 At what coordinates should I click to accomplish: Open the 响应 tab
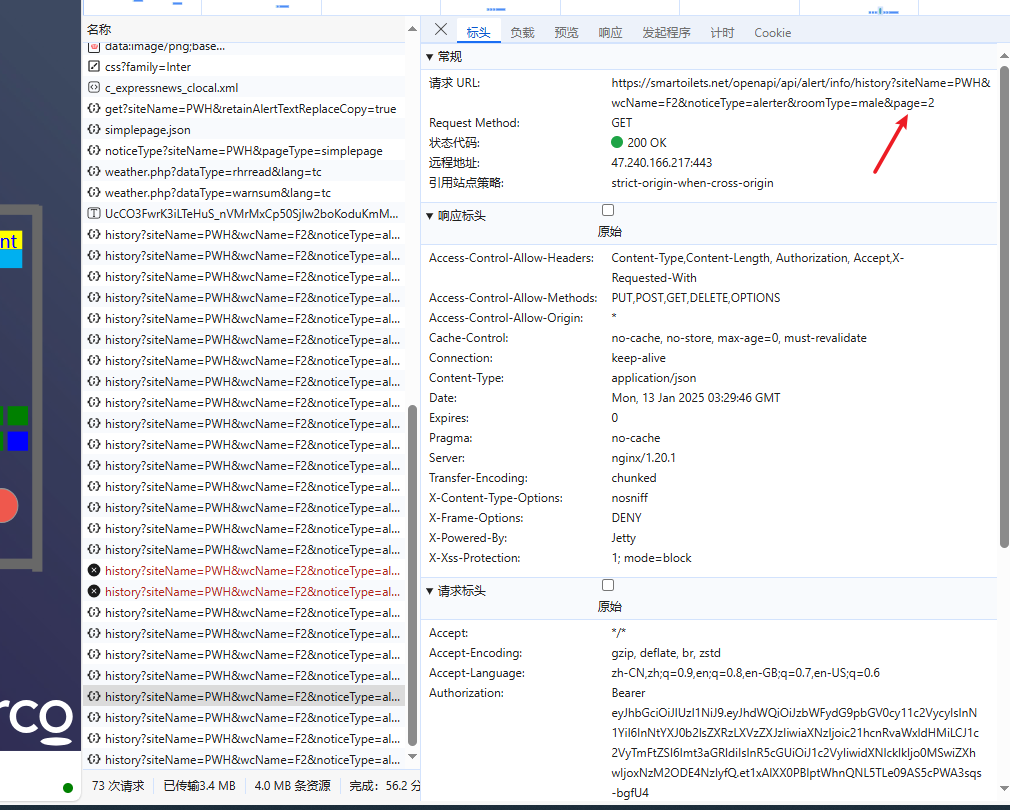click(610, 33)
